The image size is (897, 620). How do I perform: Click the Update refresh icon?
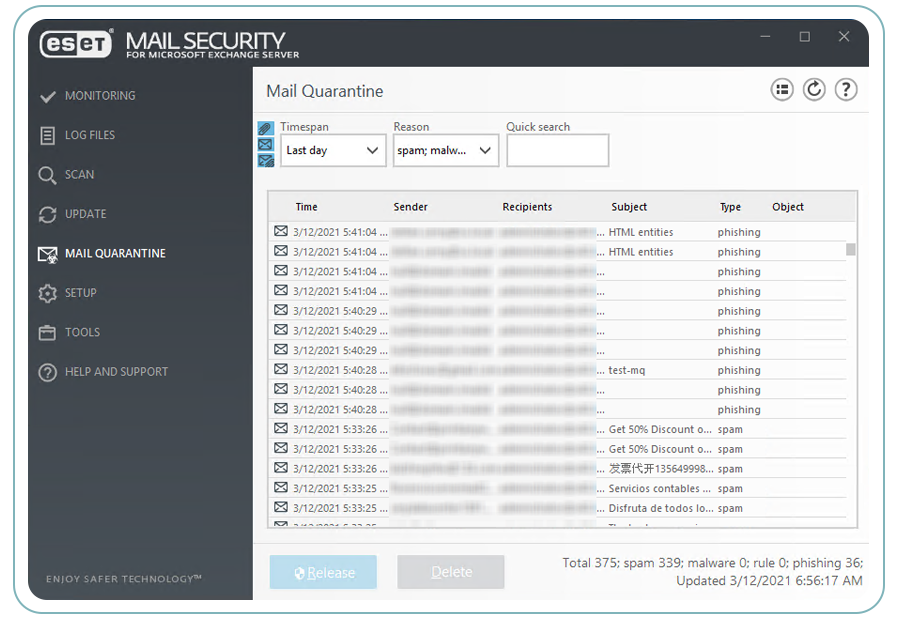click(47, 214)
